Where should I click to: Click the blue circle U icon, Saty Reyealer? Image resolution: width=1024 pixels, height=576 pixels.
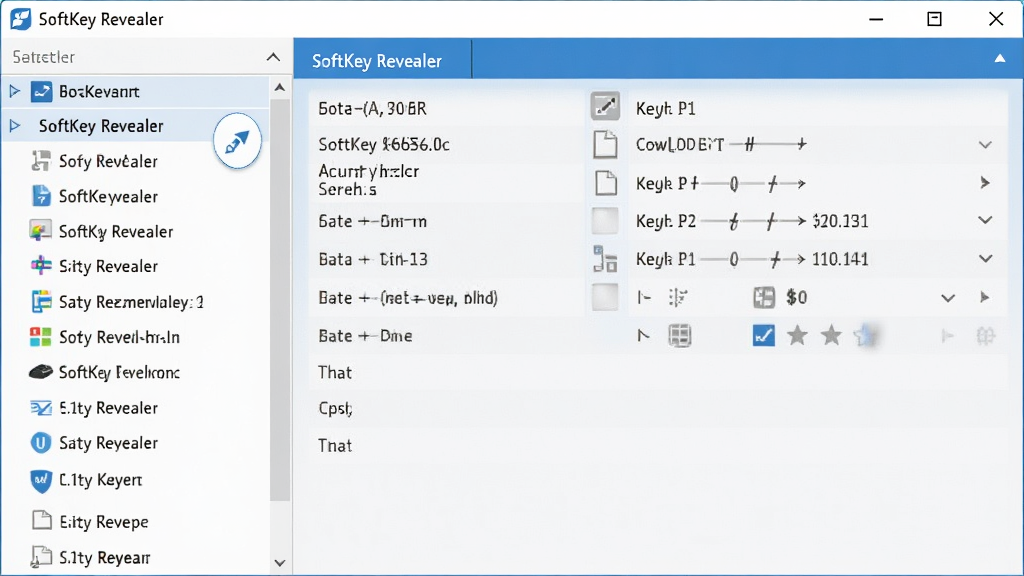pos(40,443)
